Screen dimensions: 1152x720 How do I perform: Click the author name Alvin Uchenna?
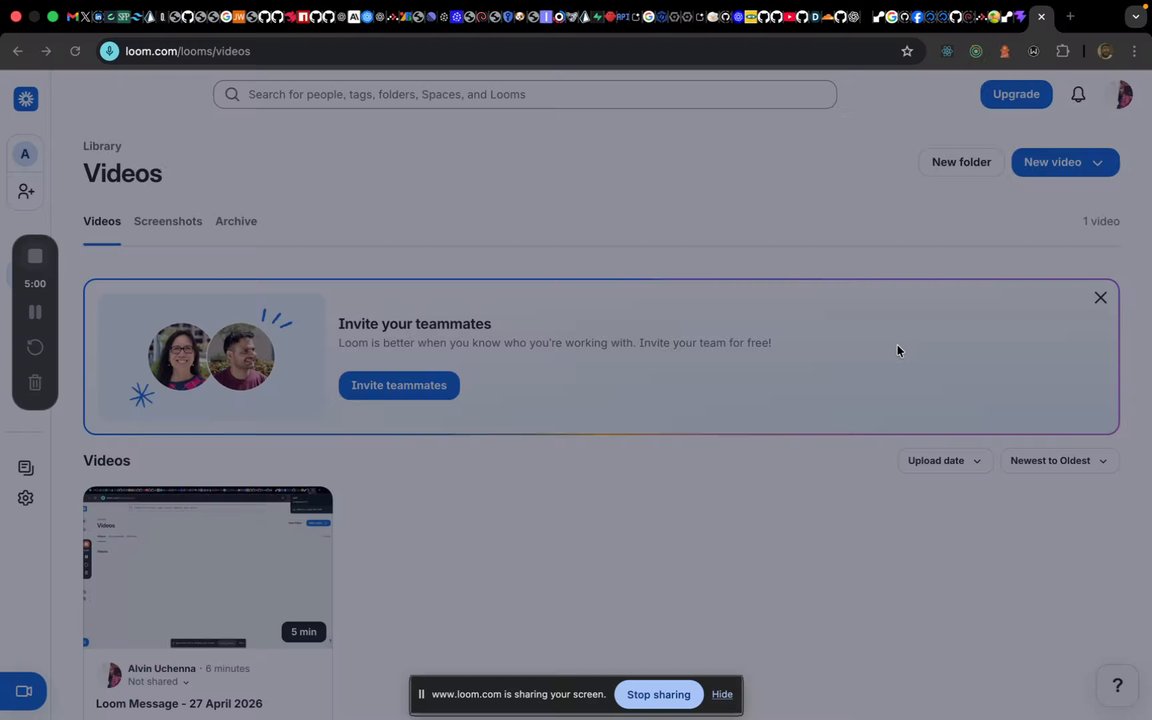(x=162, y=669)
